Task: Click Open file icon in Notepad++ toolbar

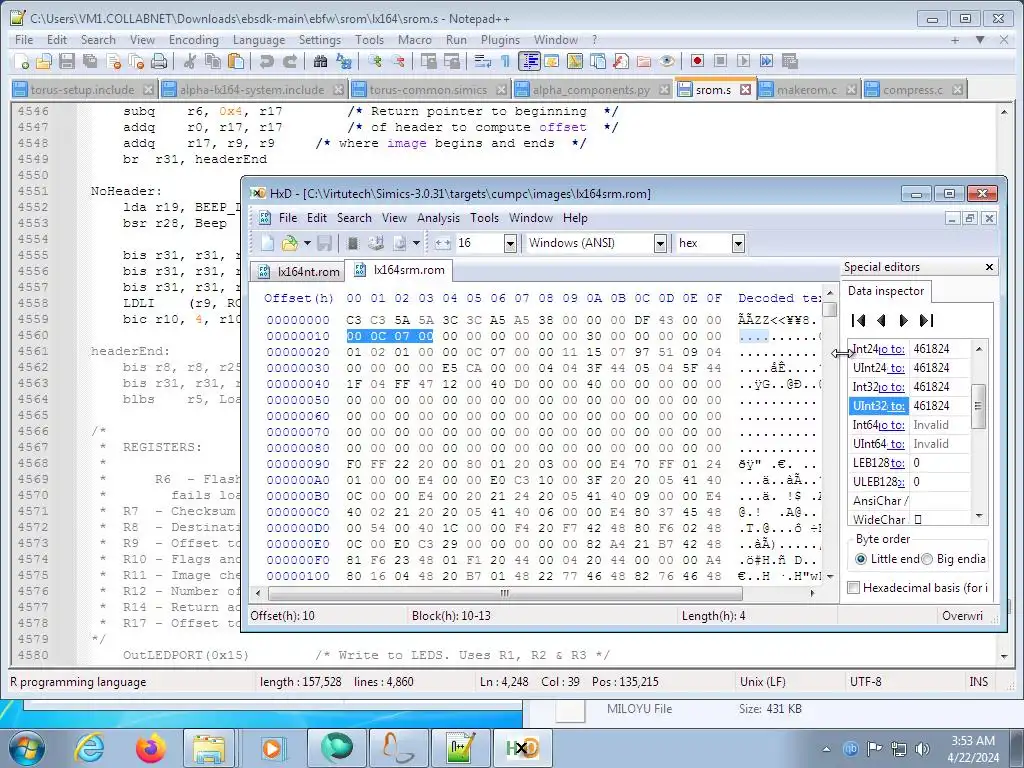Action: 44,61
